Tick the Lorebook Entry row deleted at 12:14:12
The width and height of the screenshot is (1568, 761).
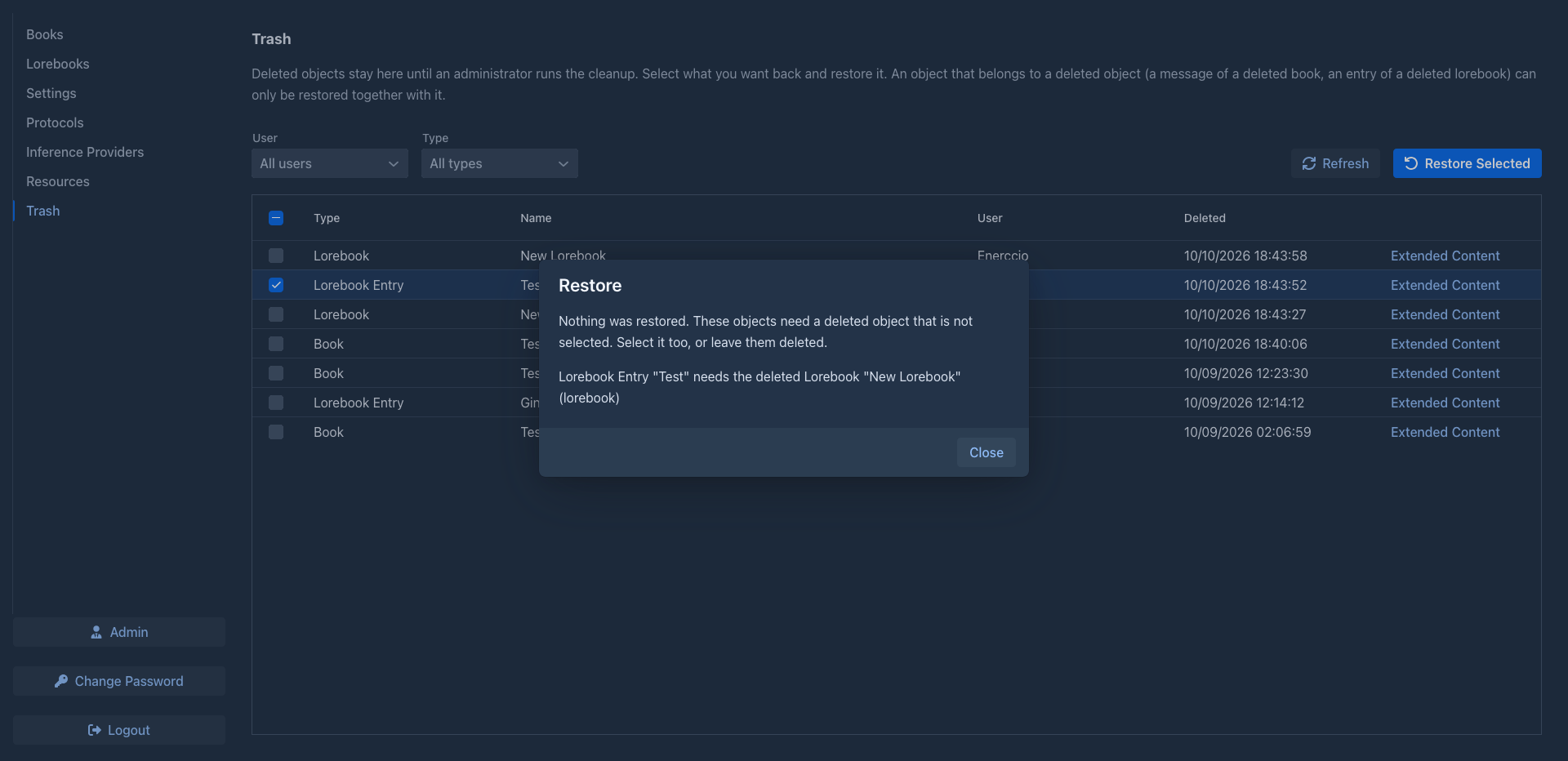(276, 403)
